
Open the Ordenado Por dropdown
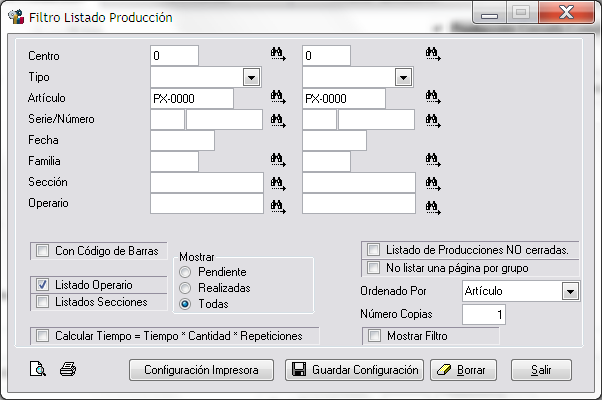(571, 291)
